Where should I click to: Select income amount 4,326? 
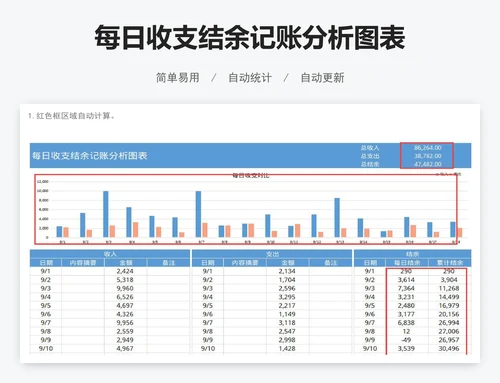(125, 314)
